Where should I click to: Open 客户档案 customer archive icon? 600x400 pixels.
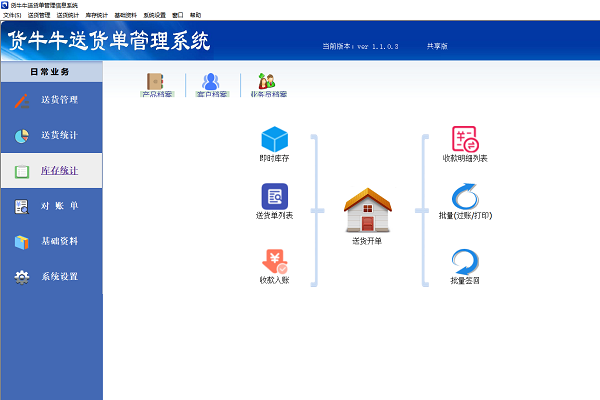click(x=210, y=83)
